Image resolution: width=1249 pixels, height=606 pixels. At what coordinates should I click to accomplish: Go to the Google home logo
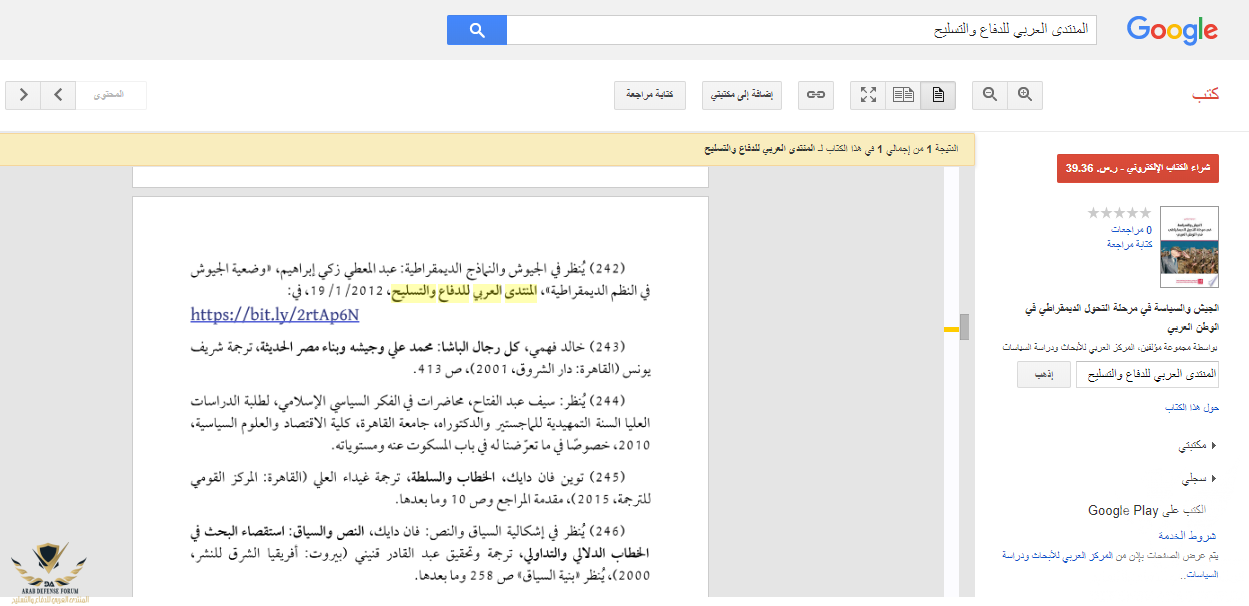tap(1171, 30)
